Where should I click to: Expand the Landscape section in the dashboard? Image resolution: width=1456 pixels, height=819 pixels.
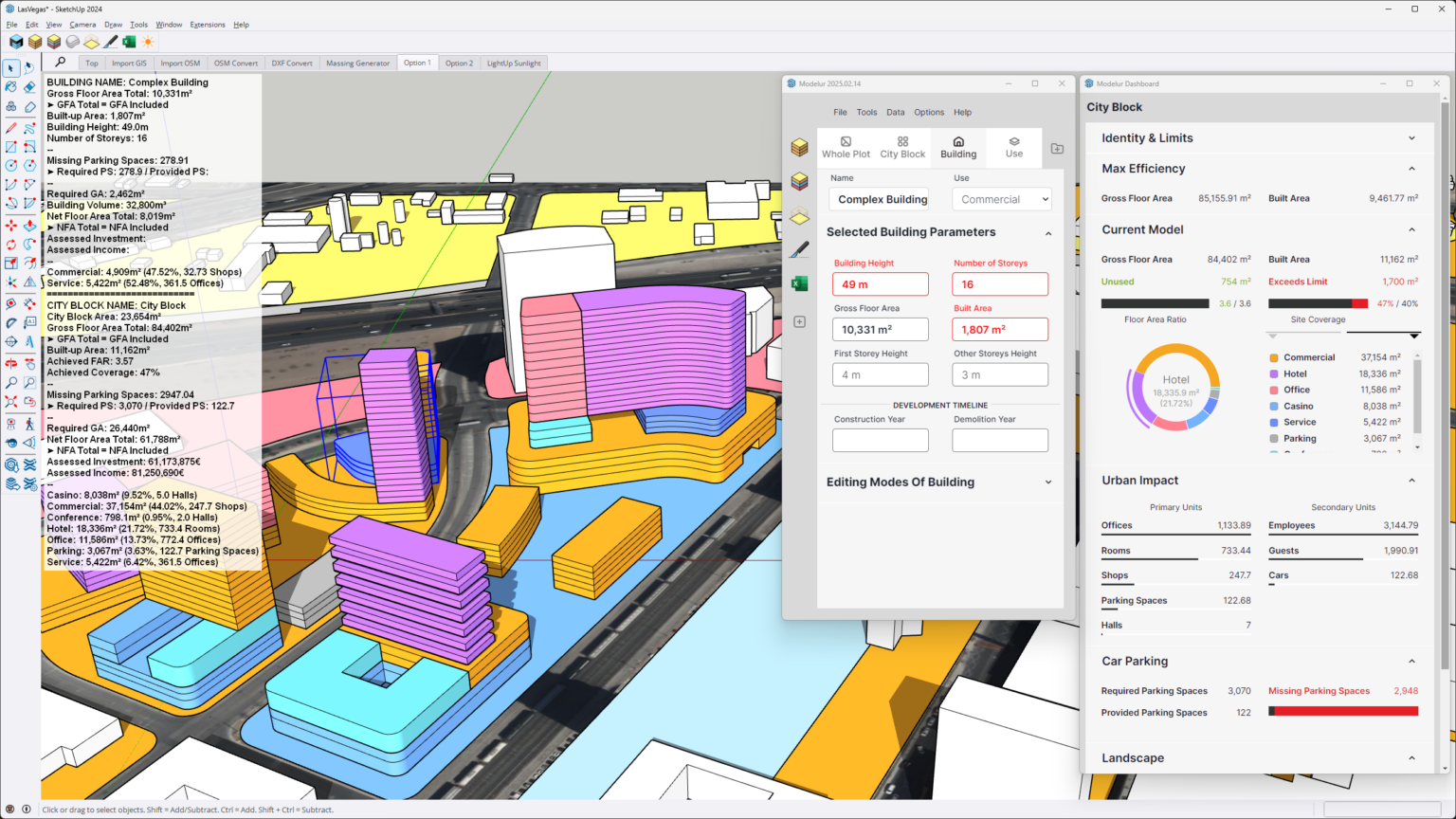click(1413, 757)
